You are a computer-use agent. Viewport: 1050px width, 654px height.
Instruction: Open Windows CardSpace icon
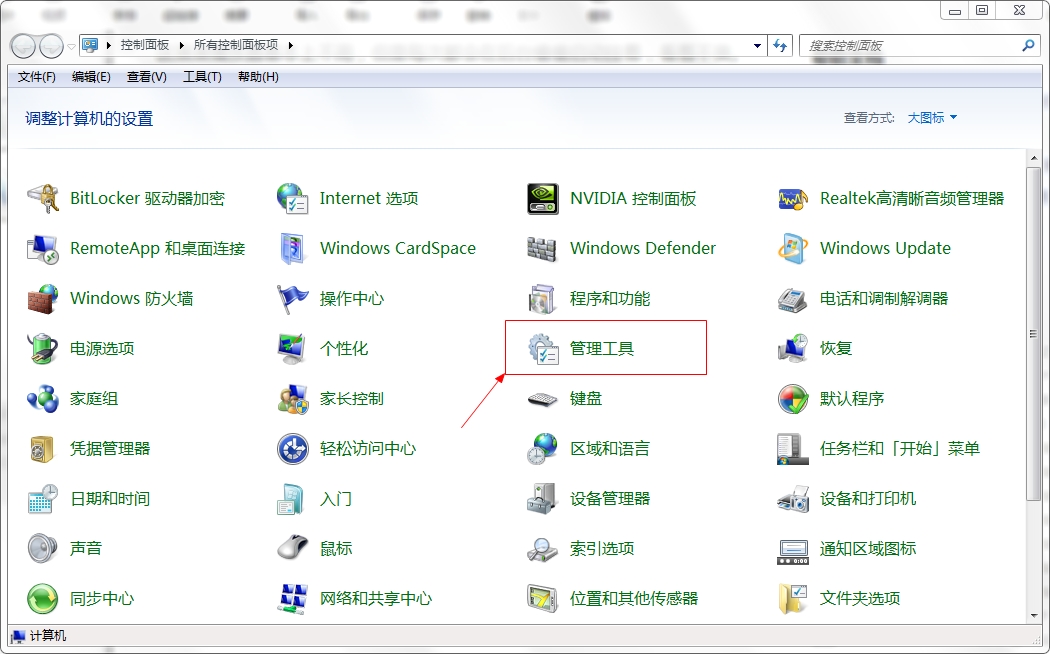[x=293, y=248]
